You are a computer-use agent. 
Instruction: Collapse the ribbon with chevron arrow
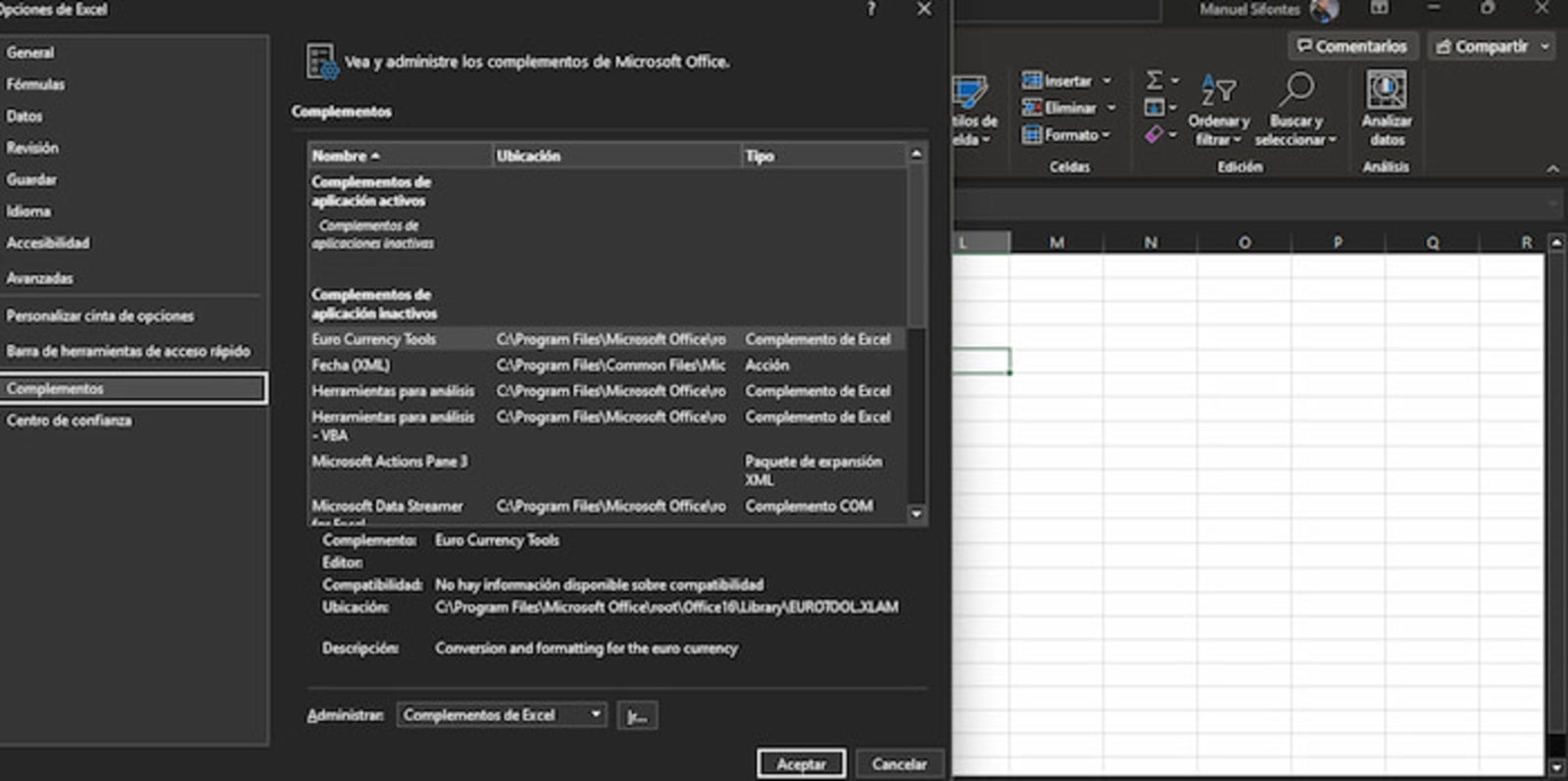1552,169
